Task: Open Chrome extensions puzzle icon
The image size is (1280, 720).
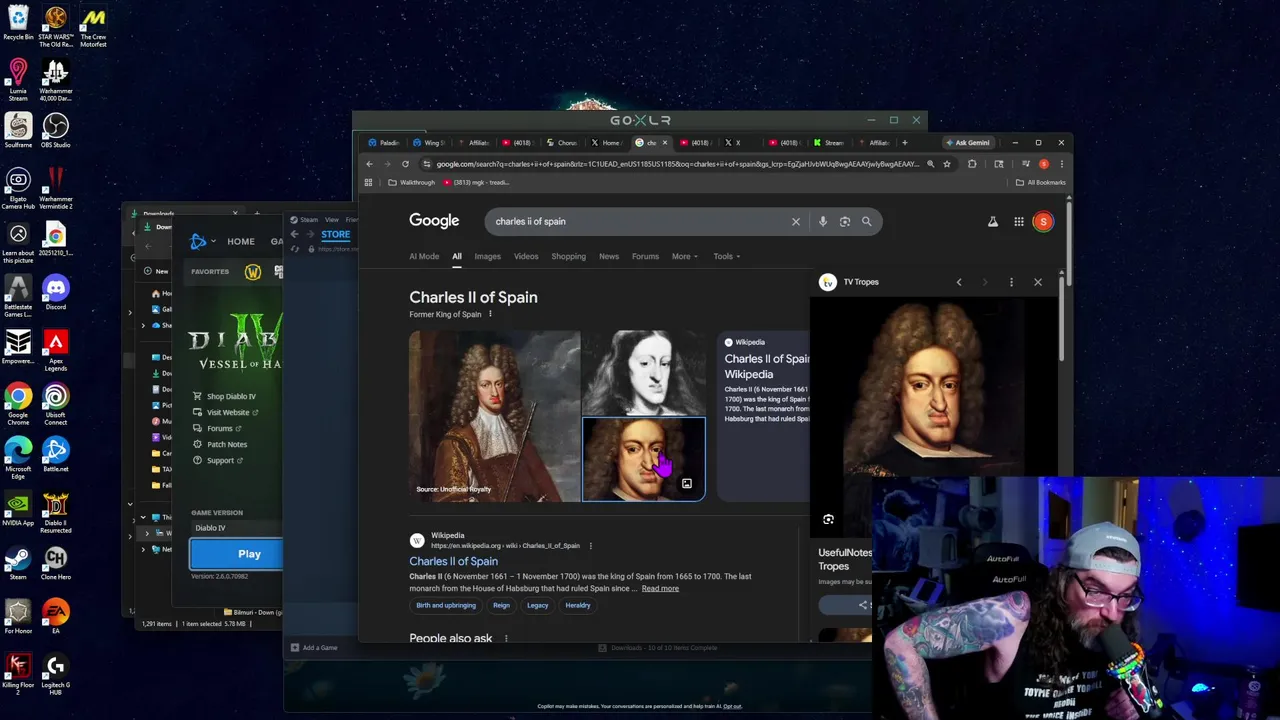Action: [x=972, y=164]
